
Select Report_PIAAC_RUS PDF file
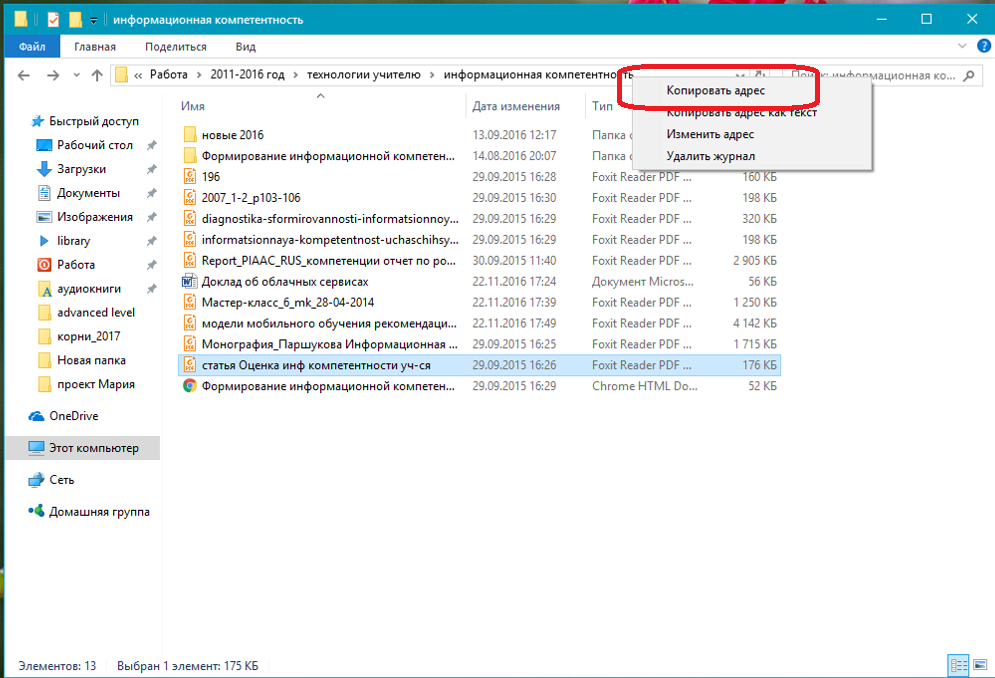pos(328,260)
